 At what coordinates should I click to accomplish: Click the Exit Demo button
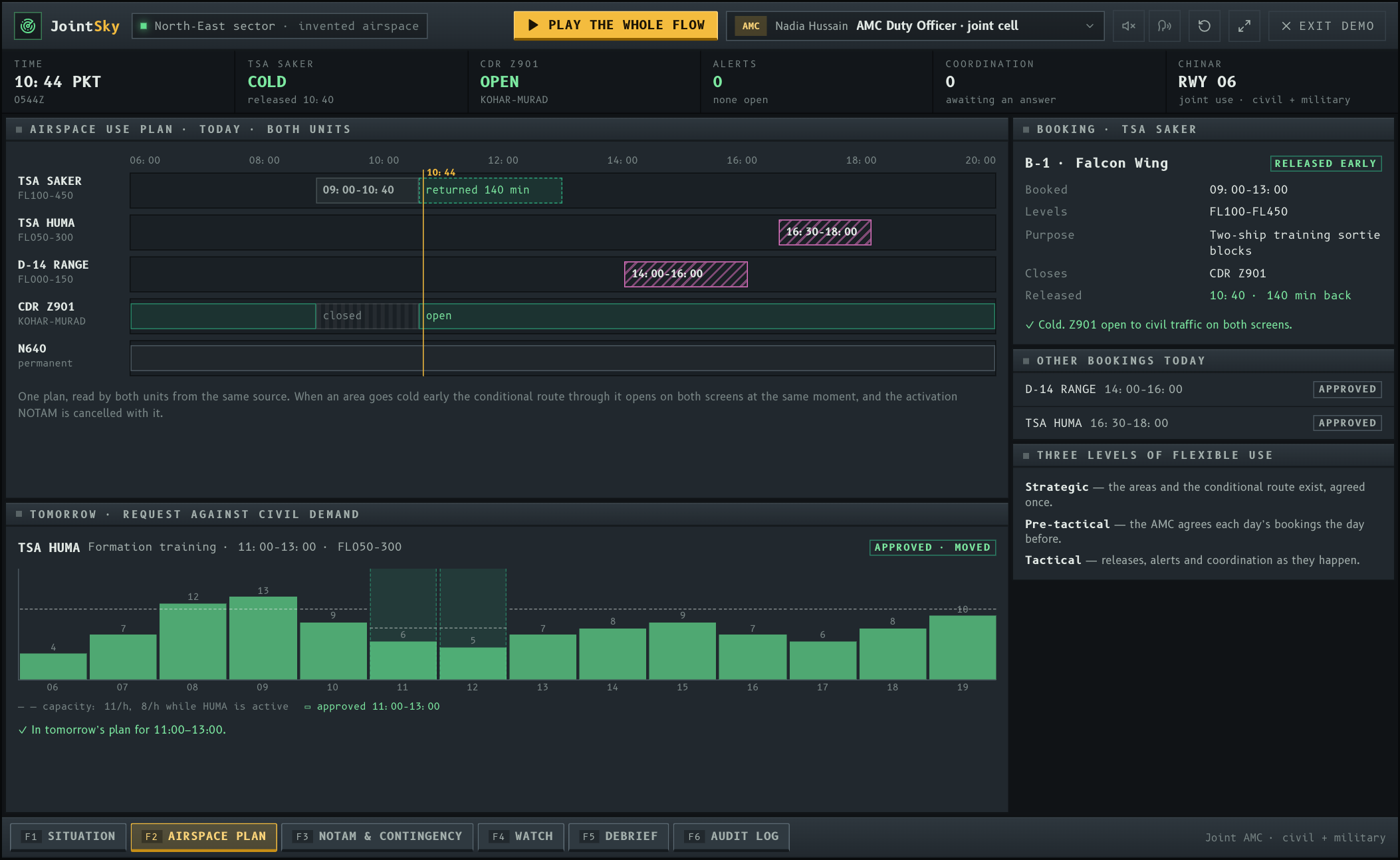[x=1327, y=26]
